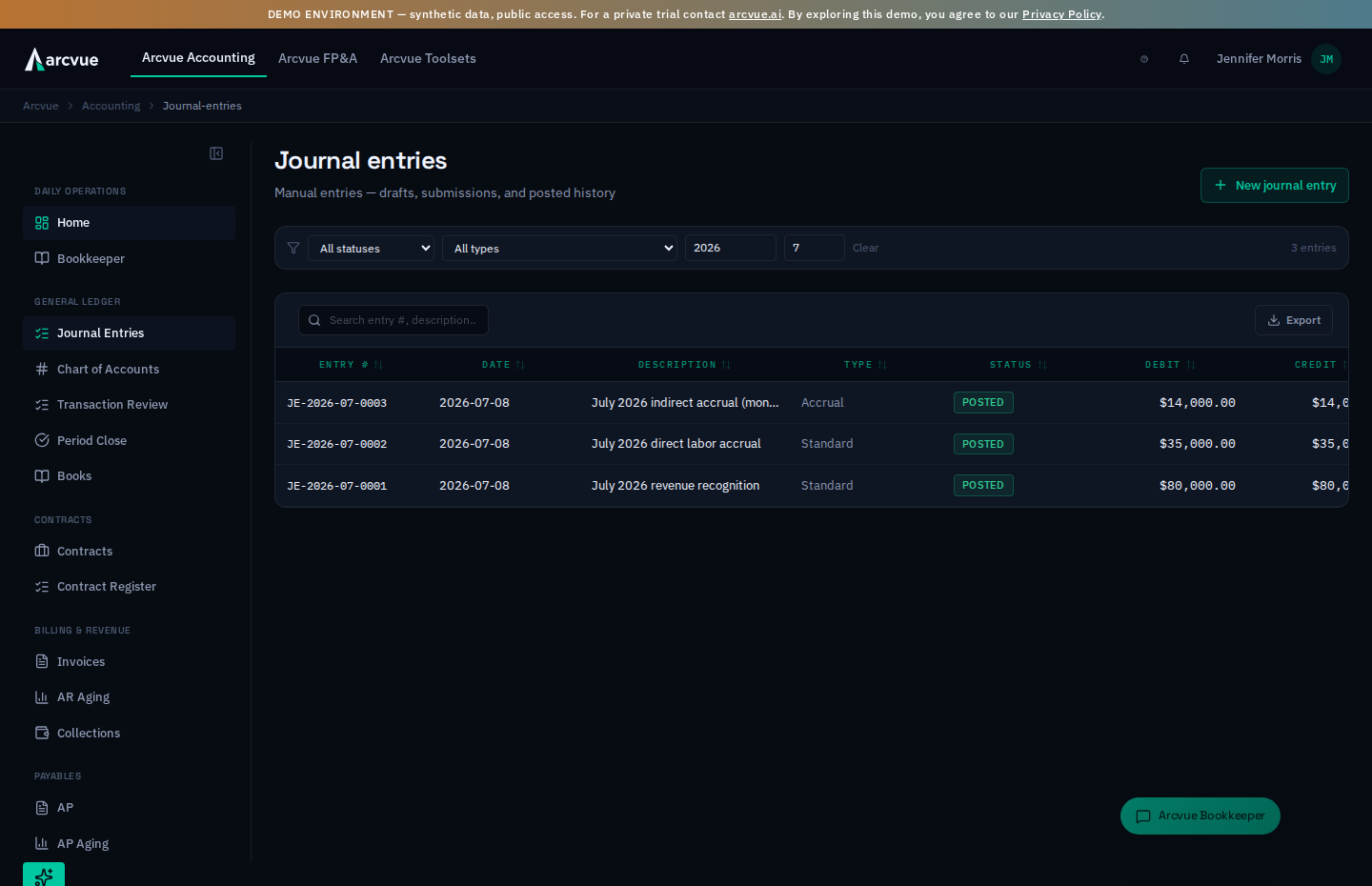1372x886 pixels.
Task: Open AP Aging report
Action: tap(129, 844)
